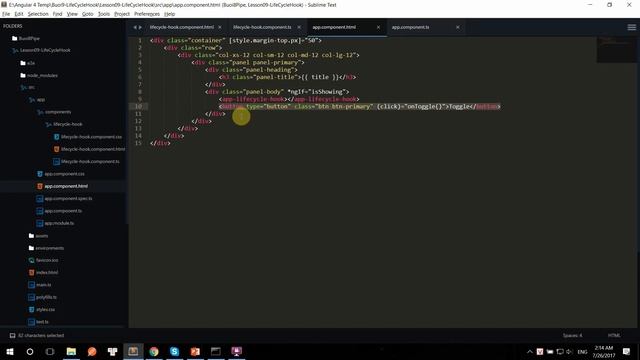The width and height of the screenshot is (640, 360).
Task: Open PowerPoint from taskbar
Action: click(x=195, y=351)
